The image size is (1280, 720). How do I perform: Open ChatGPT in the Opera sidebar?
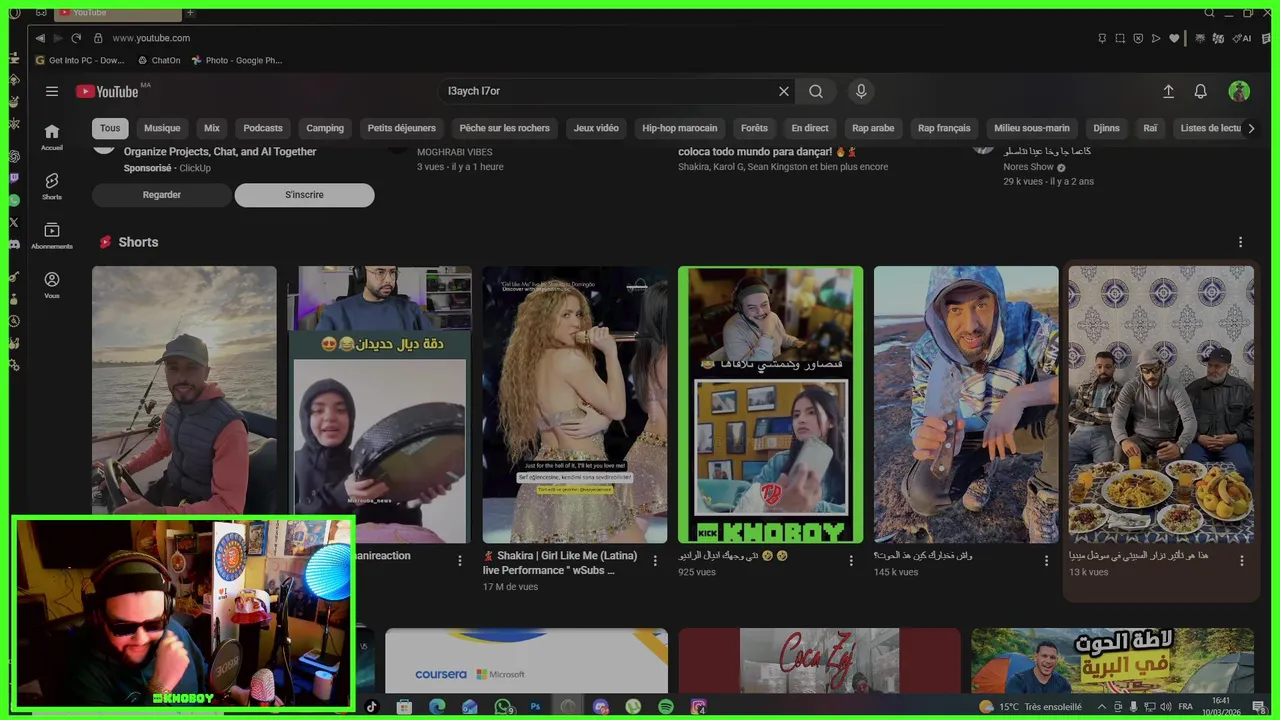[x=14, y=156]
